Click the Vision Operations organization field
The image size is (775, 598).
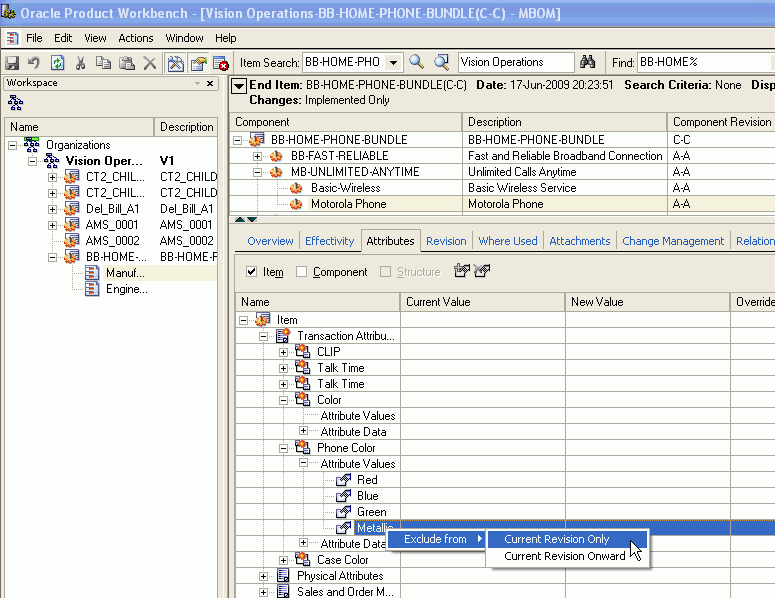click(516, 62)
